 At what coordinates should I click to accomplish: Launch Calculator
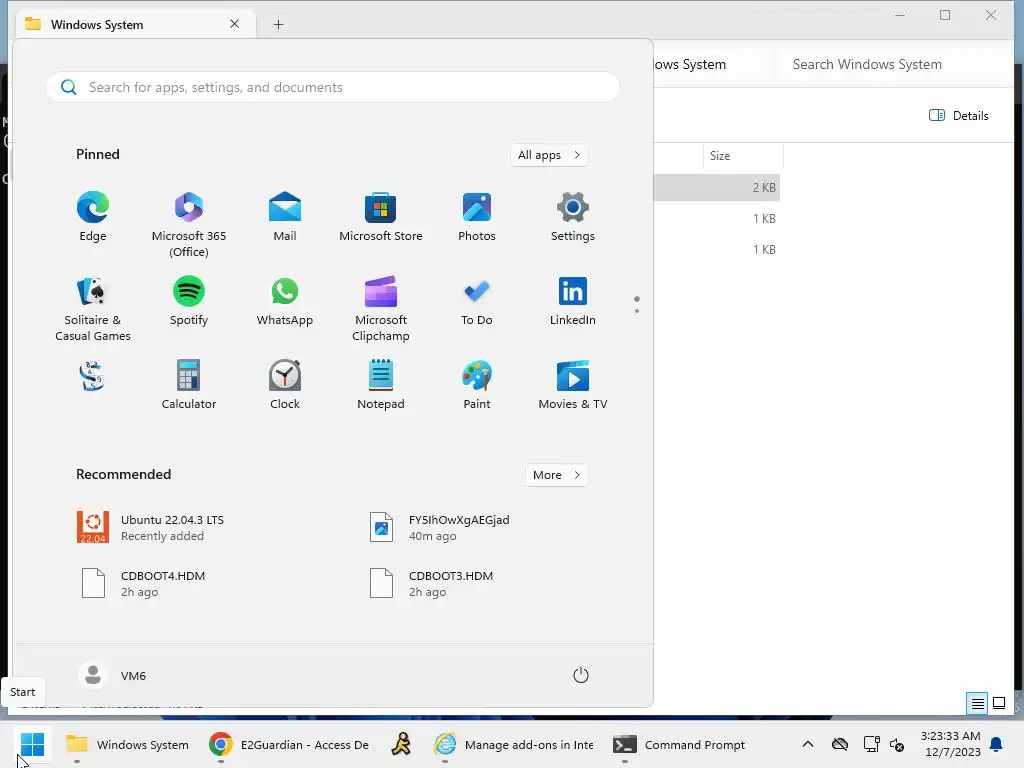pyautogui.click(x=189, y=385)
